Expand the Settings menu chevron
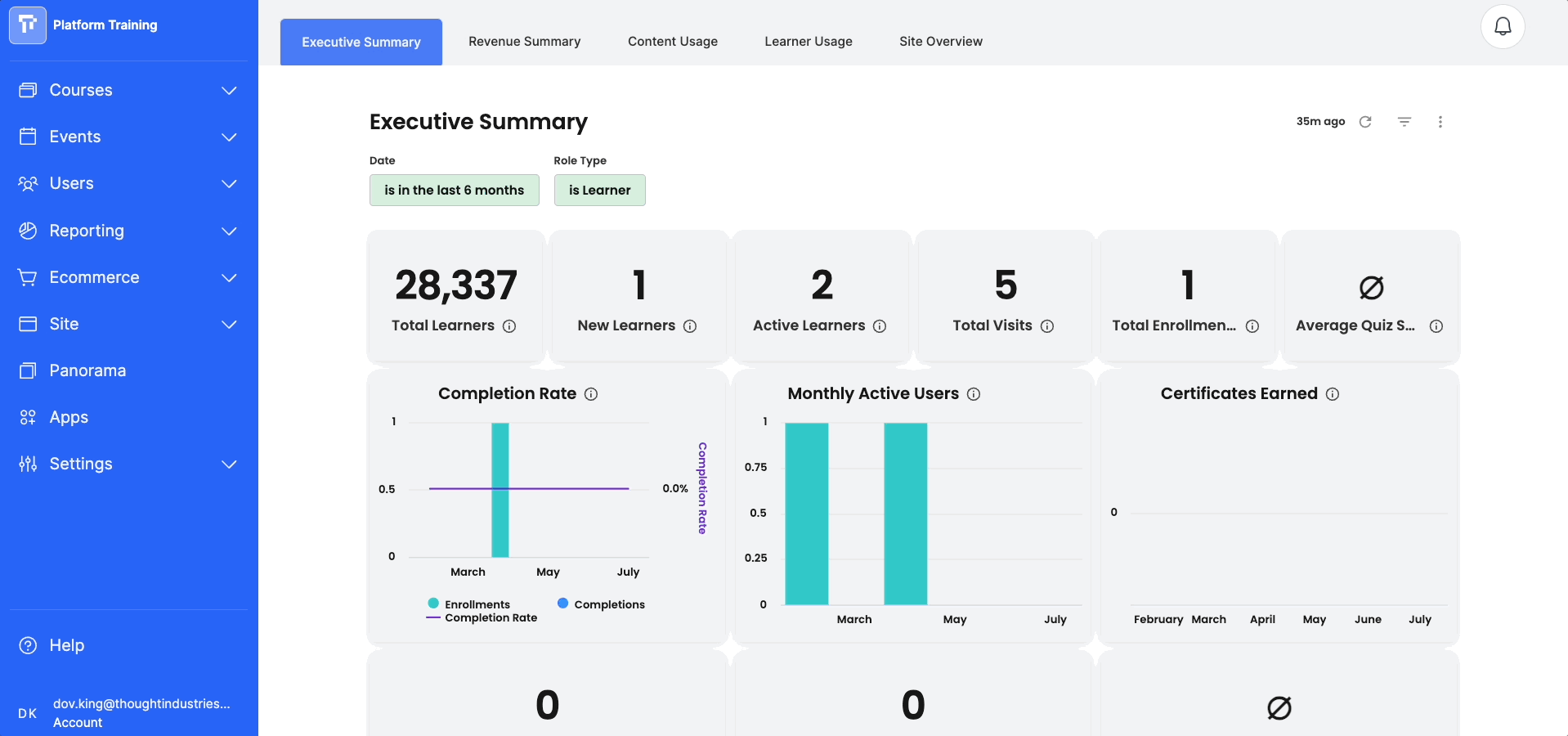The width and height of the screenshot is (1568, 736). point(230,464)
